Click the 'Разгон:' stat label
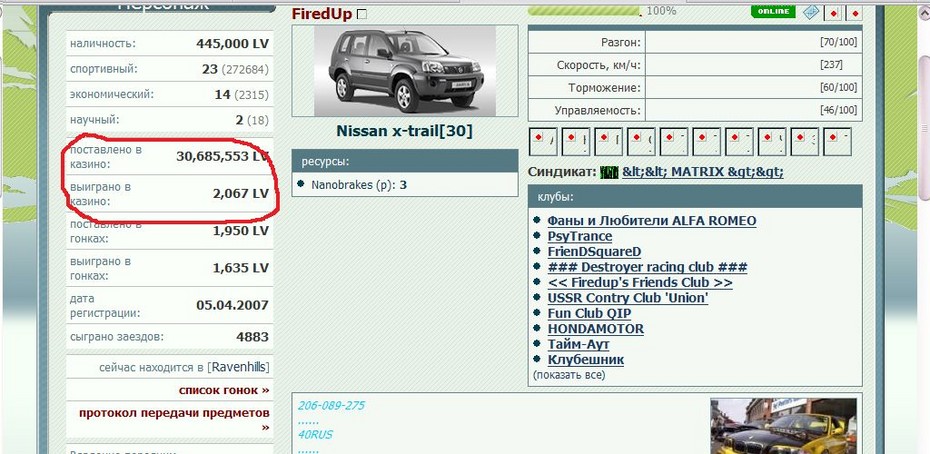 coord(620,42)
